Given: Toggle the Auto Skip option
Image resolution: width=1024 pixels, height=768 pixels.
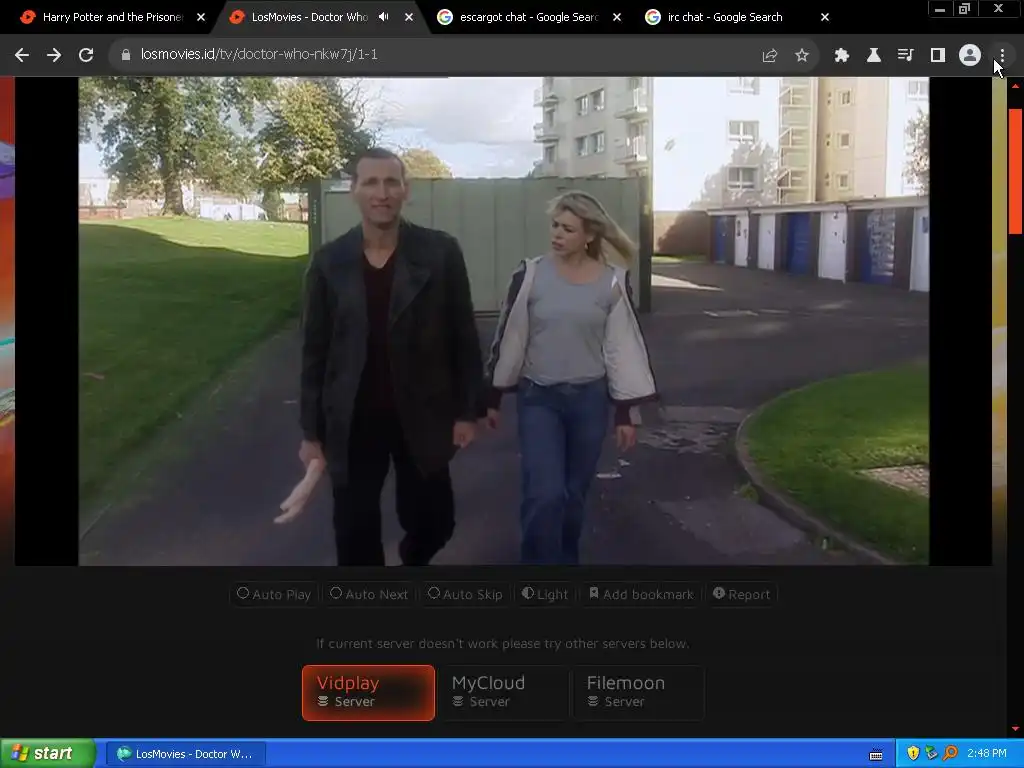Looking at the screenshot, I should pyautogui.click(x=465, y=594).
